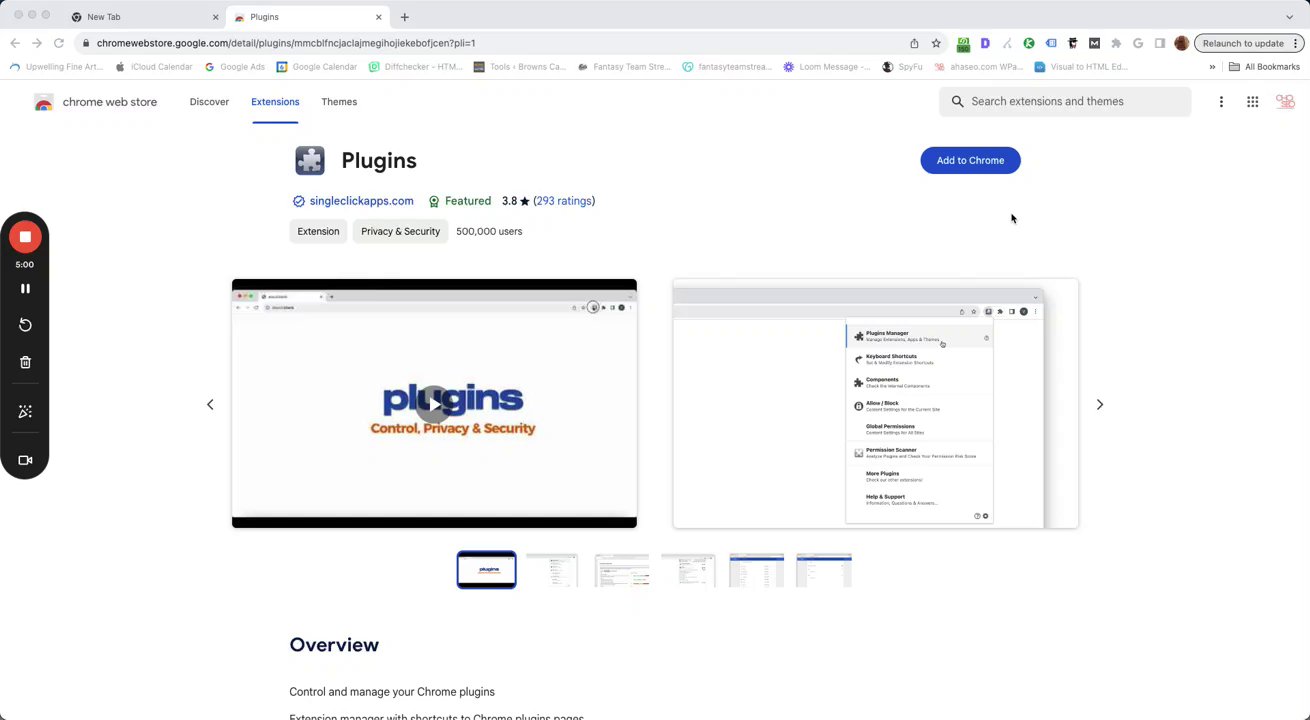The width and height of the screenshot is (1310, 720).
Task: Restart the recording using the circular arrow icon
Action: (25, 325)
